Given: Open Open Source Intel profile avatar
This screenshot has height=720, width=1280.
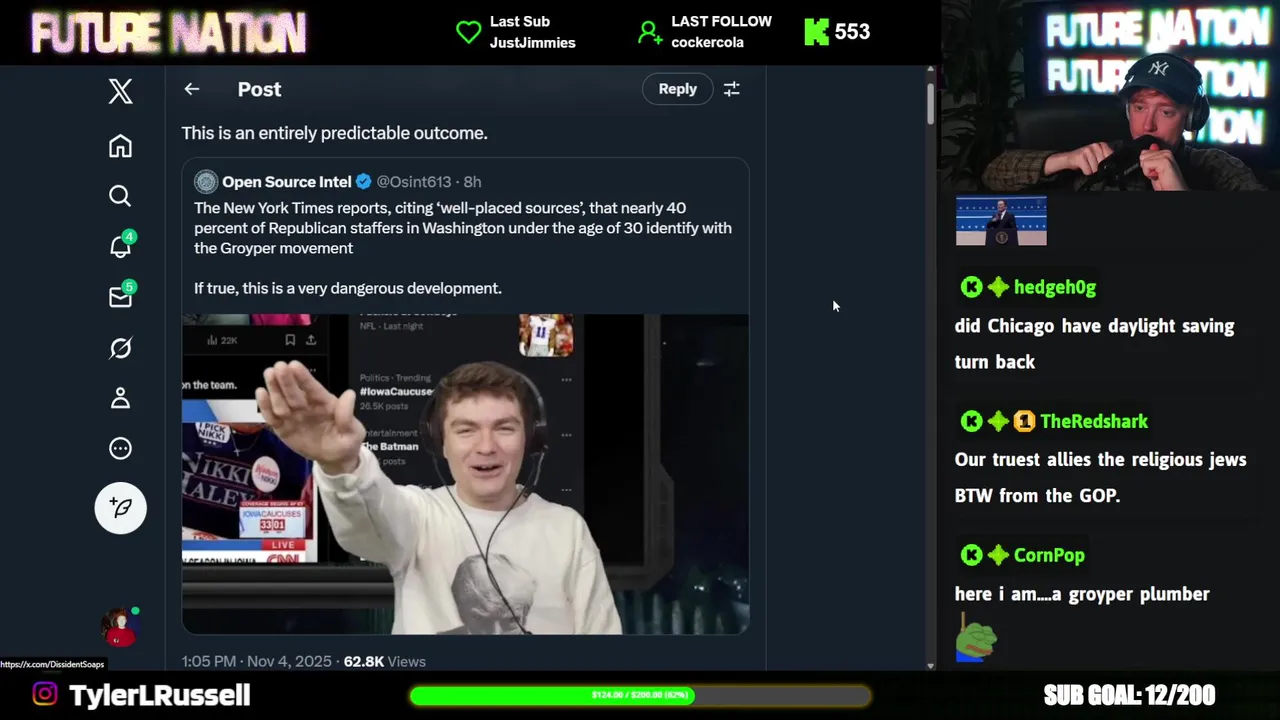Looking at the screenshot, I should click(206, 181).
